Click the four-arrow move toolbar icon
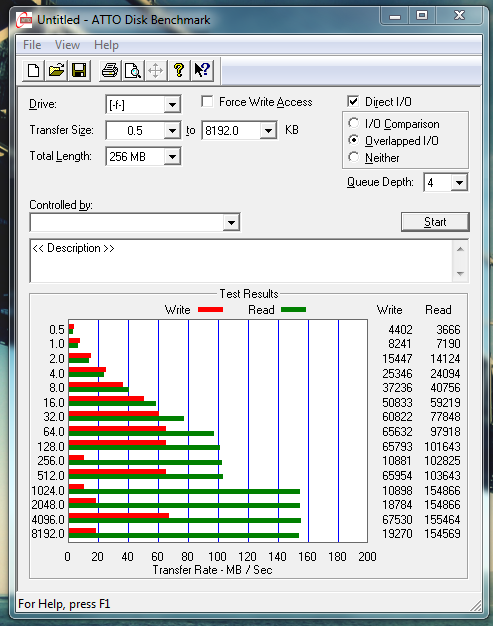The width and height of the screenshot is (493, 626). coord(156,71)
